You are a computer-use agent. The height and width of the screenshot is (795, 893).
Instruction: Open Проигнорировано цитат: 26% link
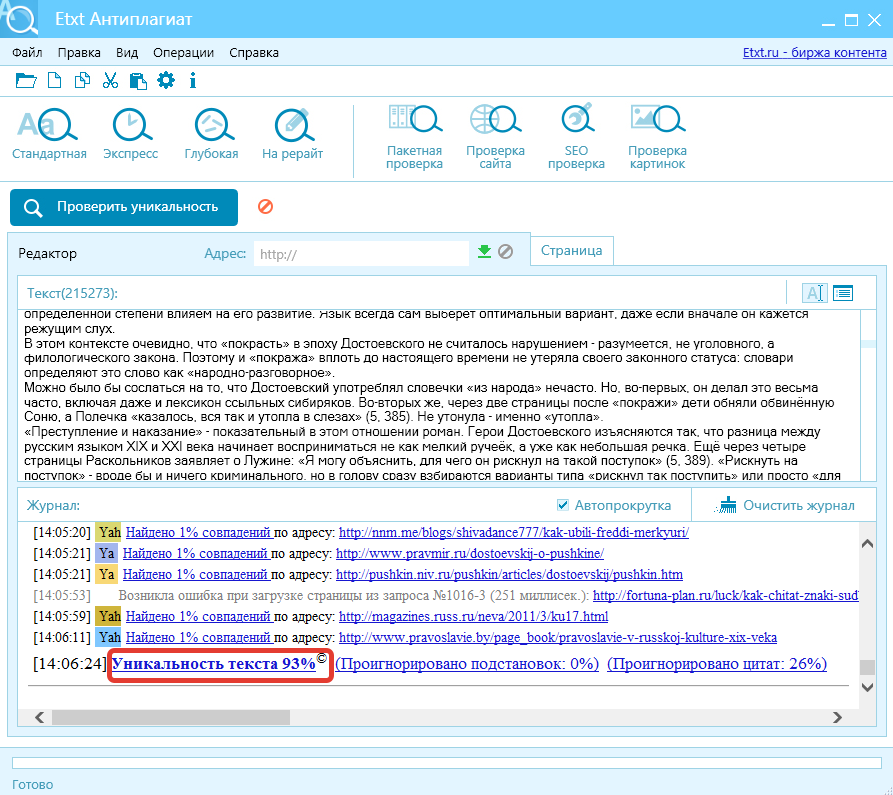[717, 664]
